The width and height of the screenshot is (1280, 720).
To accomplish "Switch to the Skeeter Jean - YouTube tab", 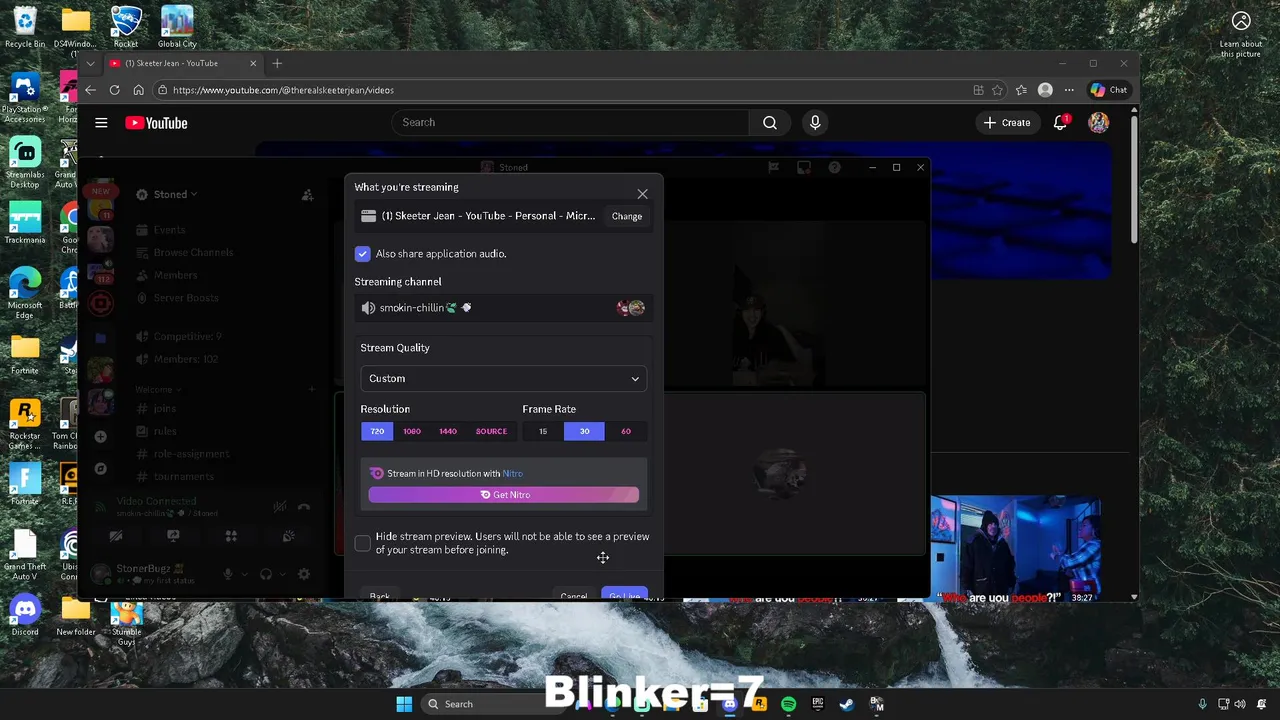I will (x=183, y=63).
